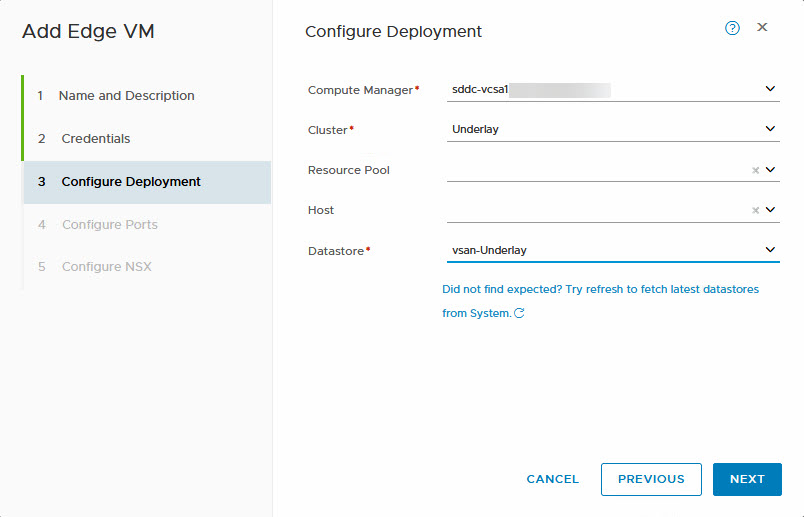Screen dimensions: 804x517
Task: Expand the Compute Manager dropdown arrow
Action: [770, 89]
